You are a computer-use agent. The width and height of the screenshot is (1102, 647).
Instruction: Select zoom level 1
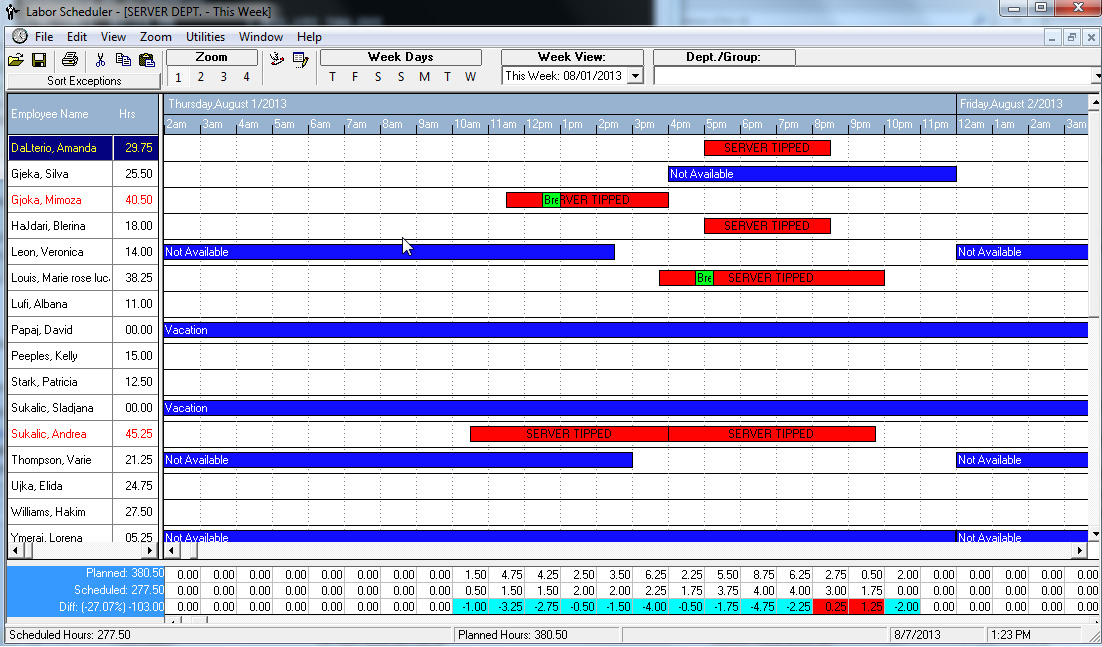(x=178, y=77)
